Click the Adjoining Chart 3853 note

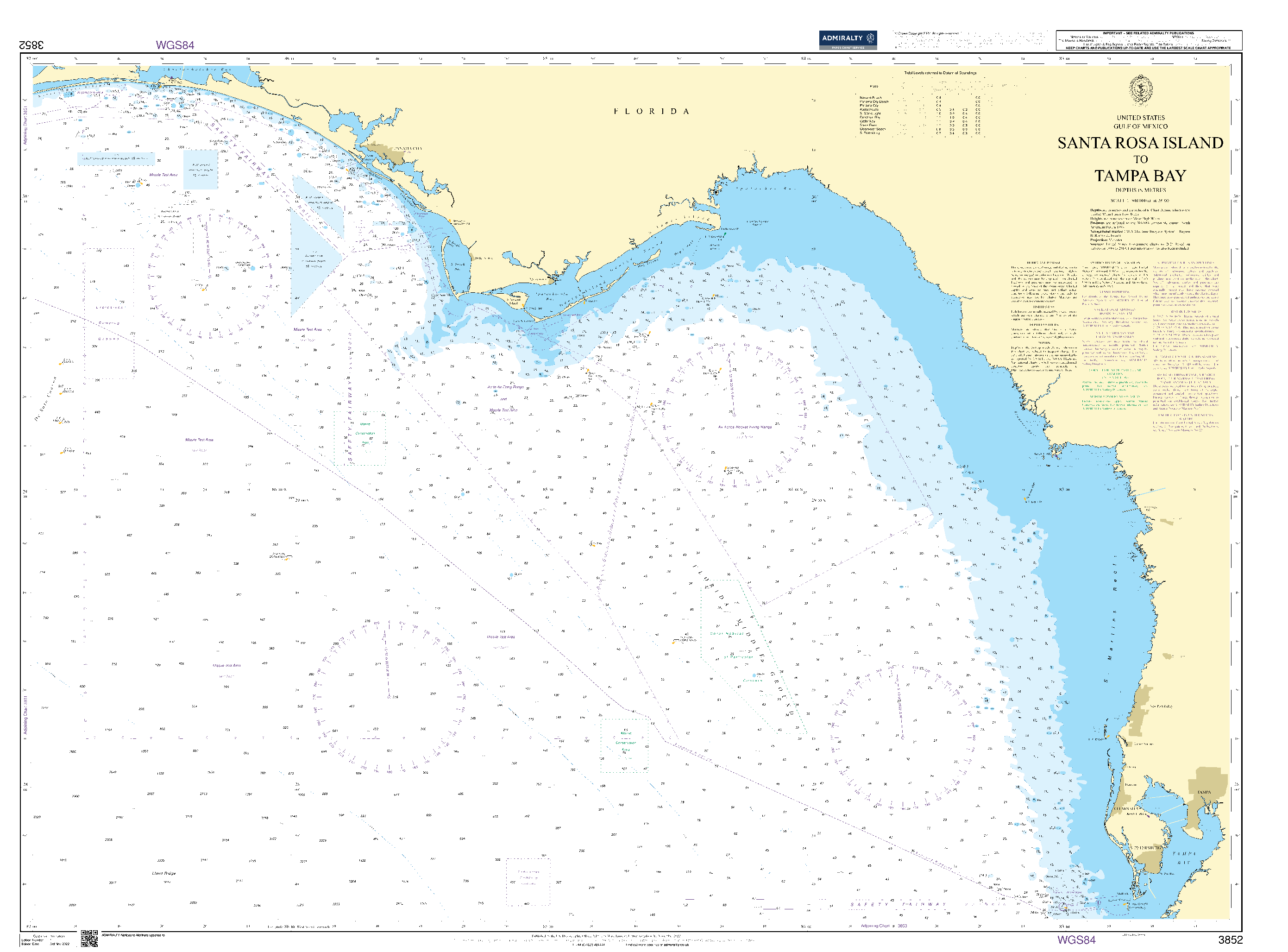[x=884, y=927]
